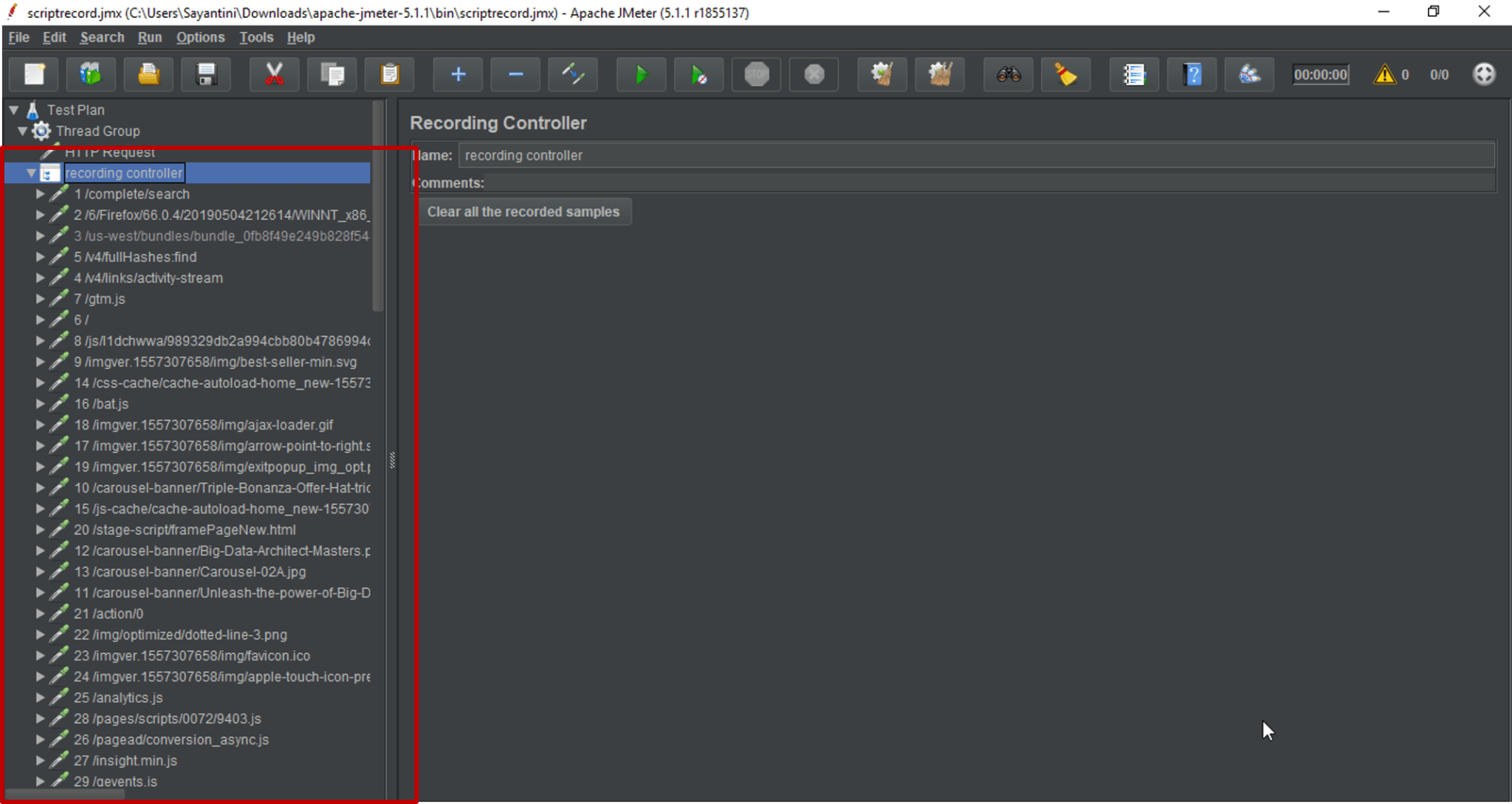This screenshot has width=1512, height=804.
Task: Open the Run menu
Action: pyautogui.click(x=150, y=37)
